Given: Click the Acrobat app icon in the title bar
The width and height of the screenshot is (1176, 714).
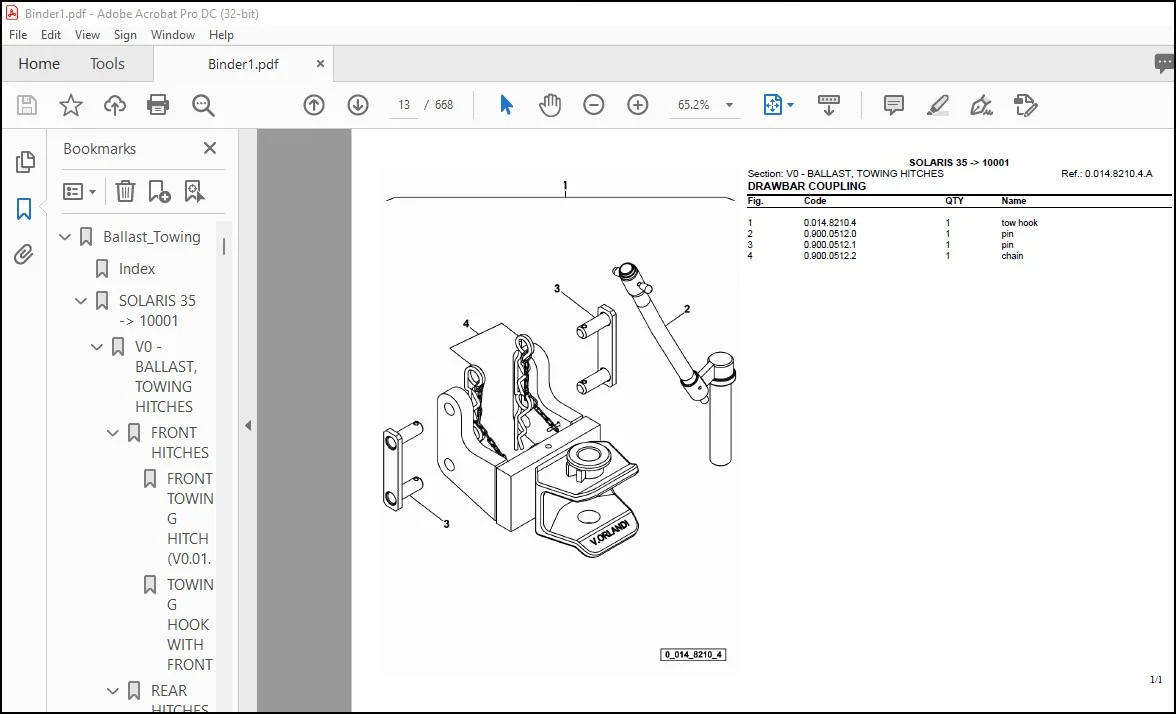Looking at the screenshot, I should [x=12, y=14].
